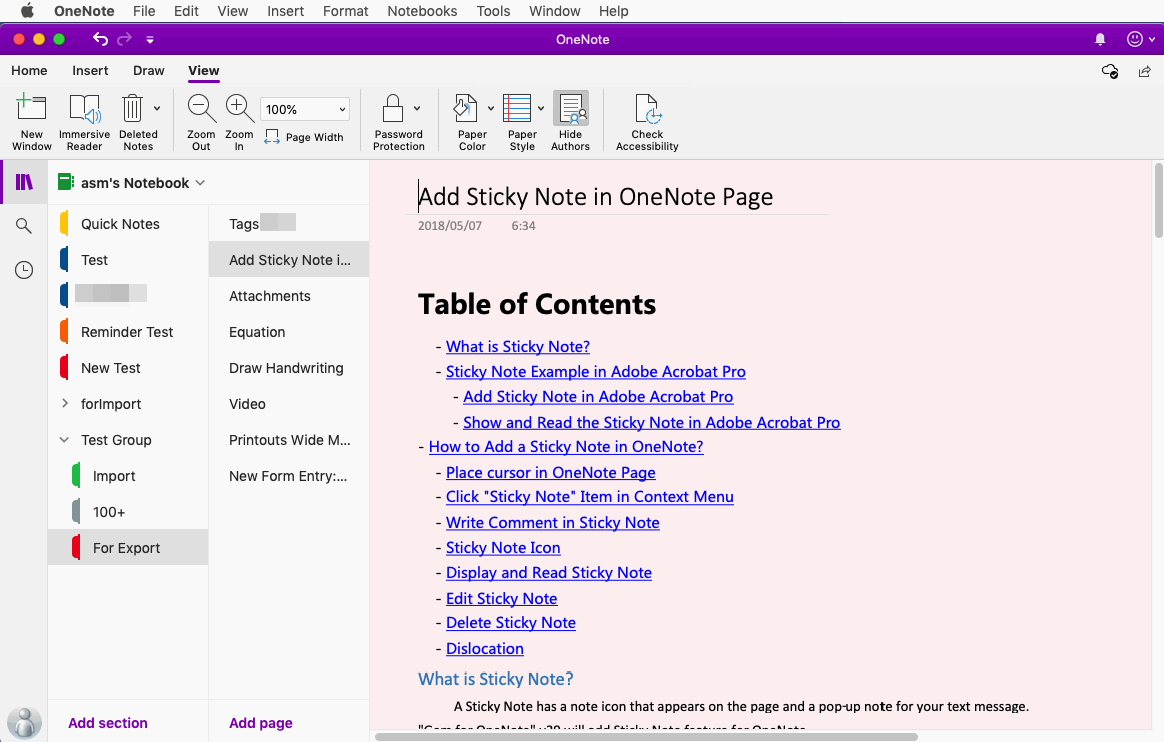Screen dimensions: 1164x742
Task: Switch to the Draw ribbon tab
Action: point(148,71)
